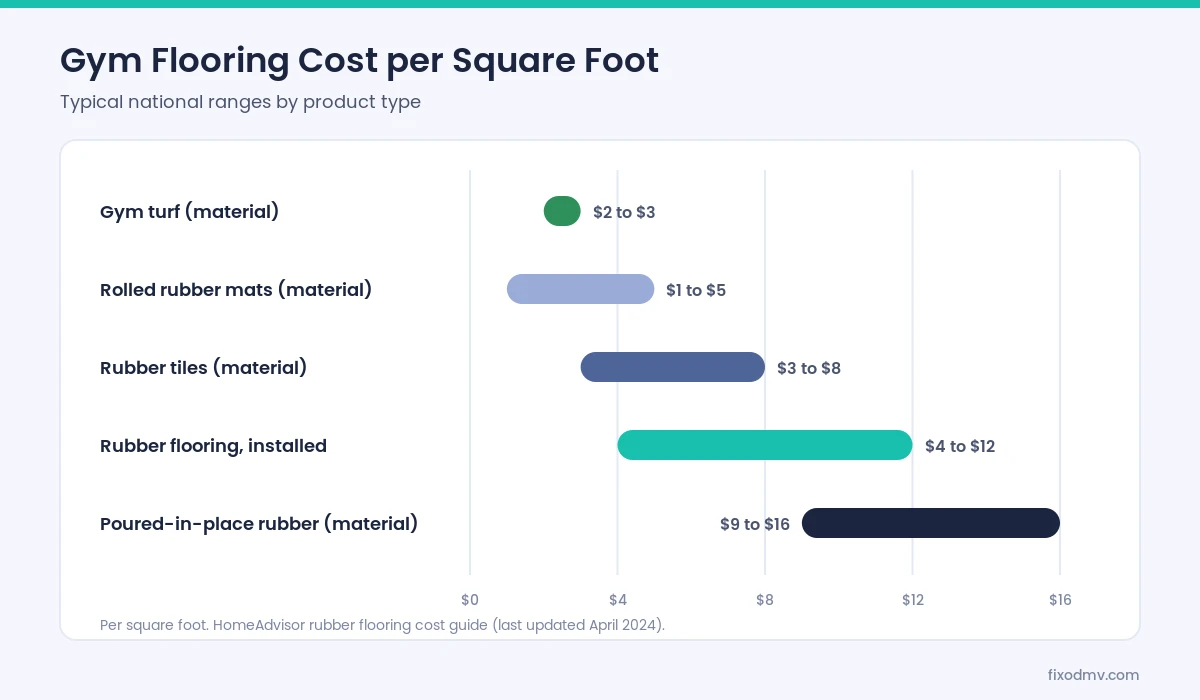Click the teal Rubber flooring installed bar
This screenshot has width=1200, height=700.
[x=765, y=445]
